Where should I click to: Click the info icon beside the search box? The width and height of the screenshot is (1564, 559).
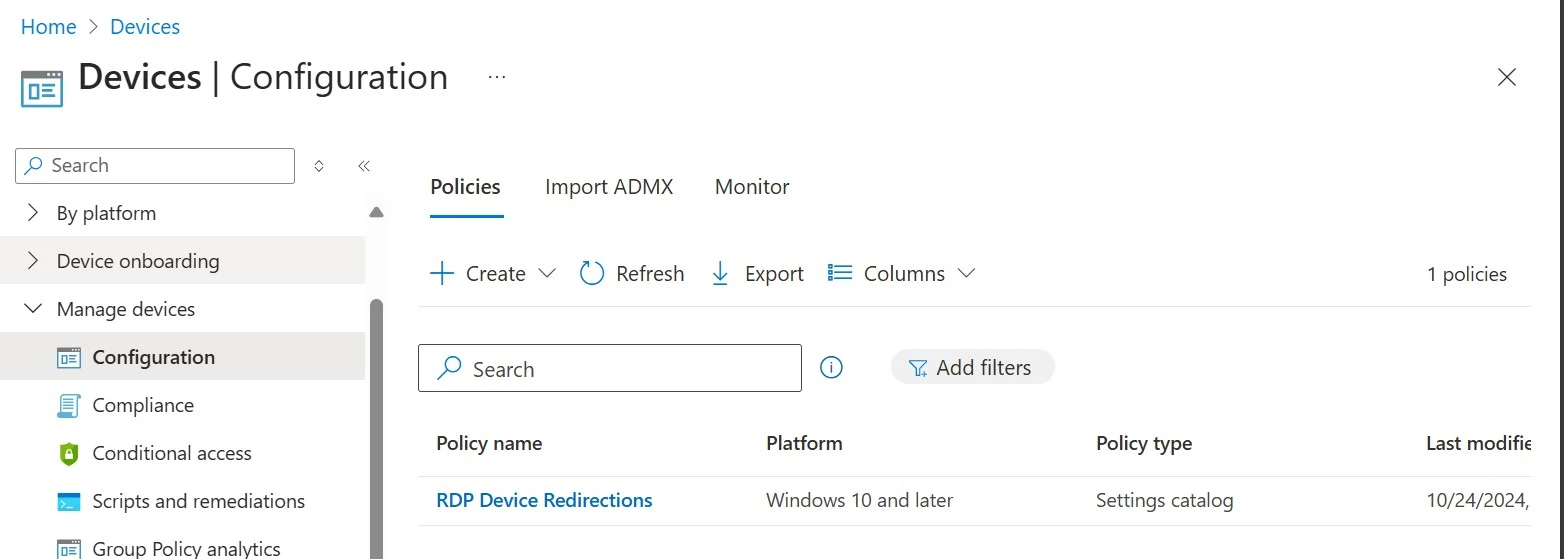tap(831, 368)
